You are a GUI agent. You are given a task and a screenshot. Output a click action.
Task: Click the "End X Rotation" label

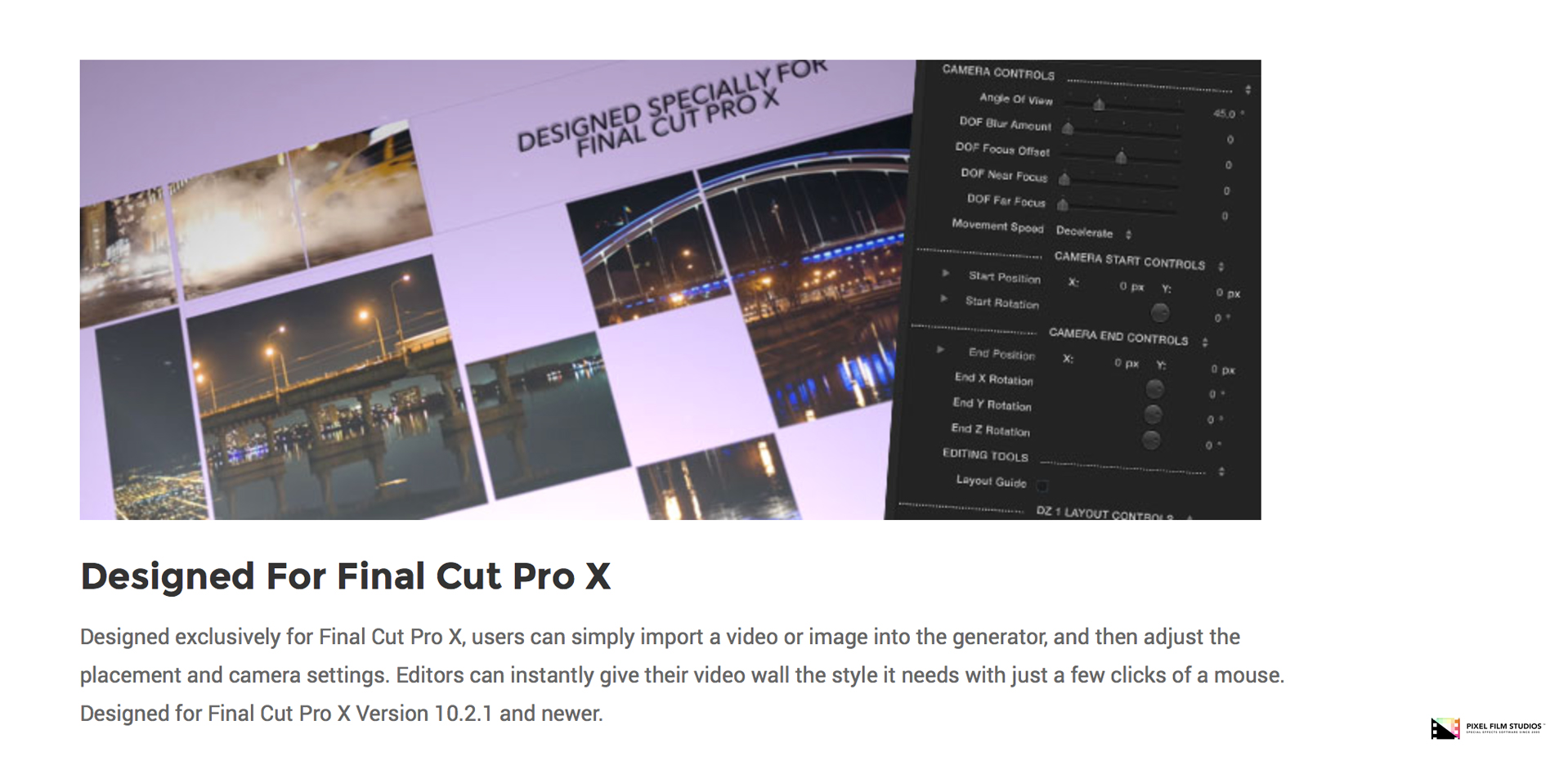coord(993,378)
